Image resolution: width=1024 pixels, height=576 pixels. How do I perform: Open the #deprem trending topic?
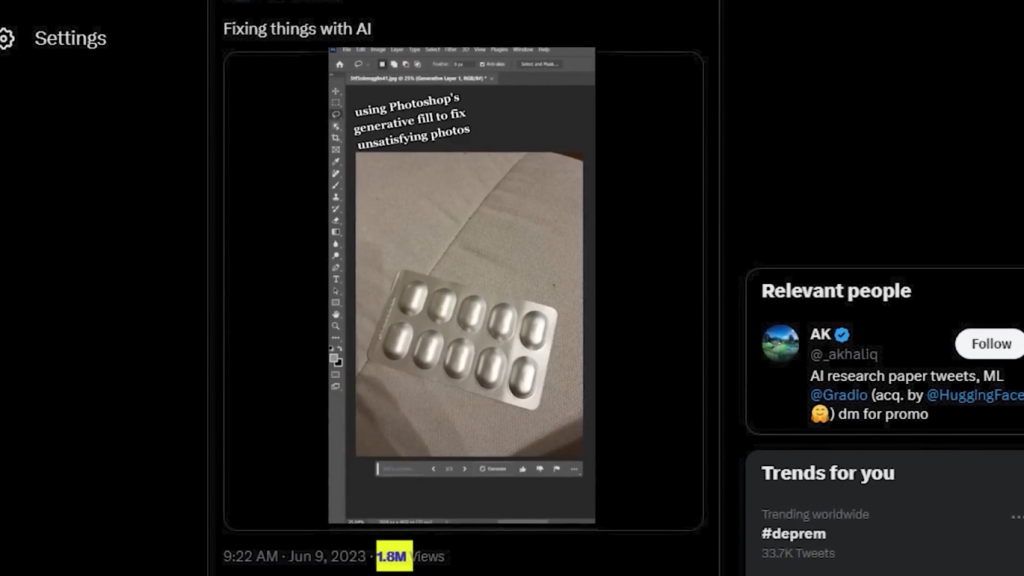pos(793,534)
